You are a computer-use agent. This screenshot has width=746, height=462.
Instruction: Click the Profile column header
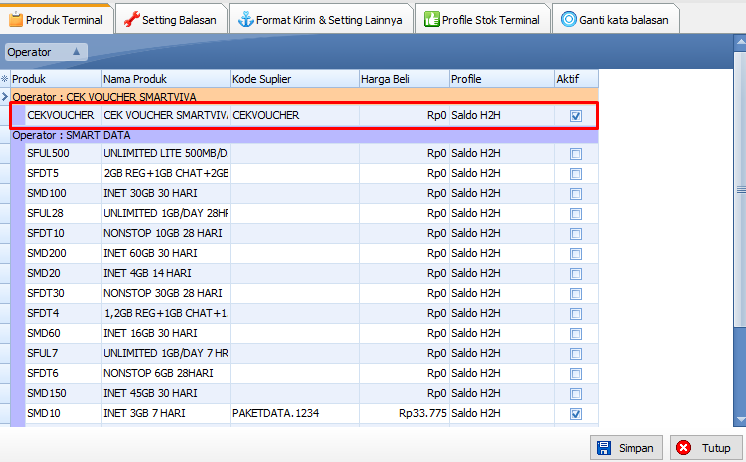502,79
